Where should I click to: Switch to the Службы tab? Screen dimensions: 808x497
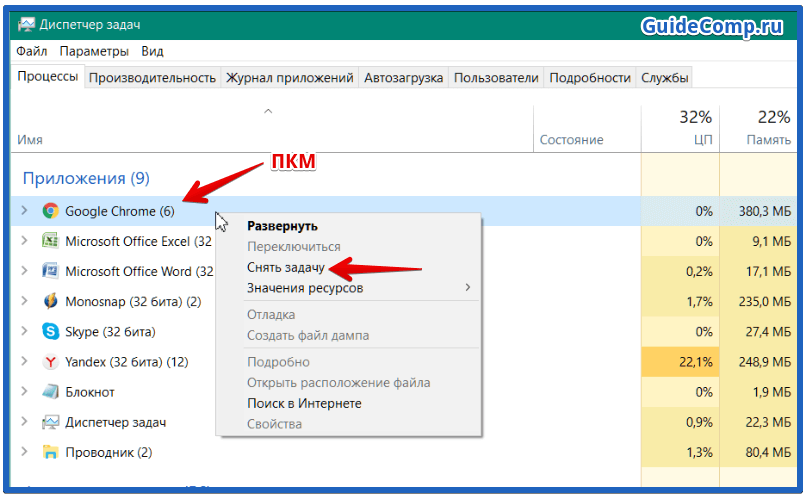point(664,78)
